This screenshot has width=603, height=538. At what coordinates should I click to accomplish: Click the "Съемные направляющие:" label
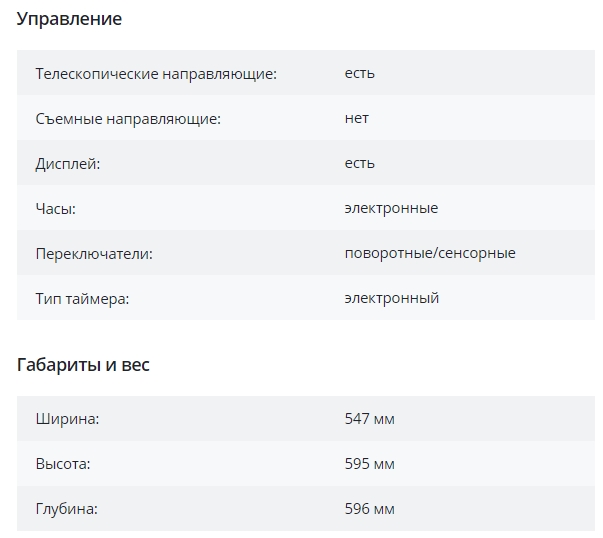tap(128, 118)
